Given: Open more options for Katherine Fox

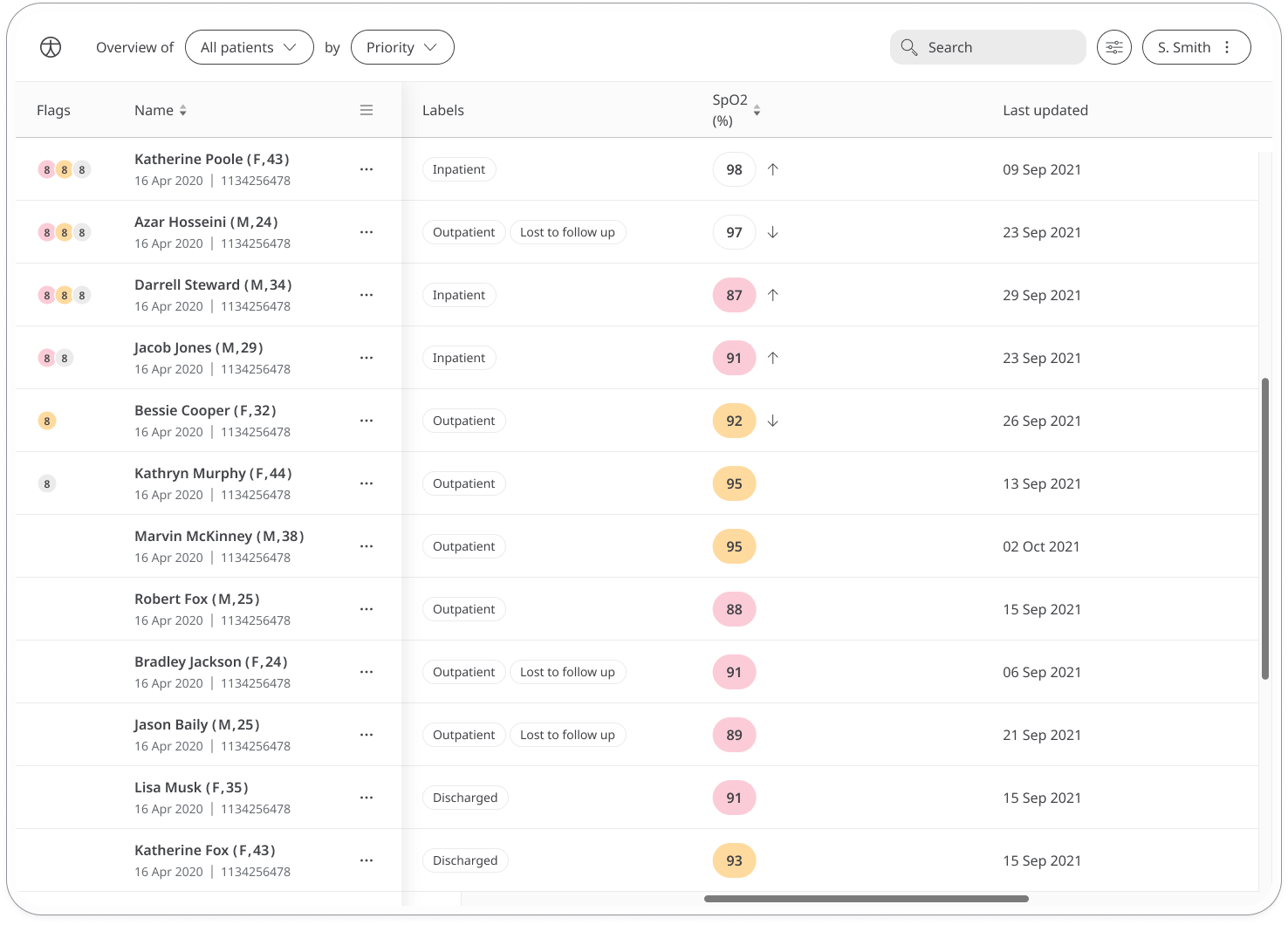Looking at the screenshot, I should click(367, 860).
